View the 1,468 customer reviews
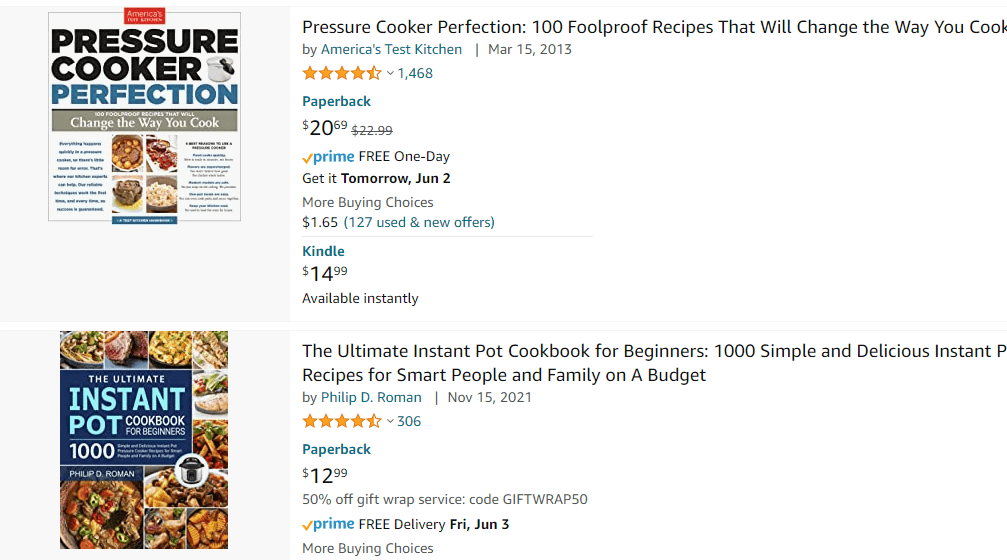 coord(415,73)
